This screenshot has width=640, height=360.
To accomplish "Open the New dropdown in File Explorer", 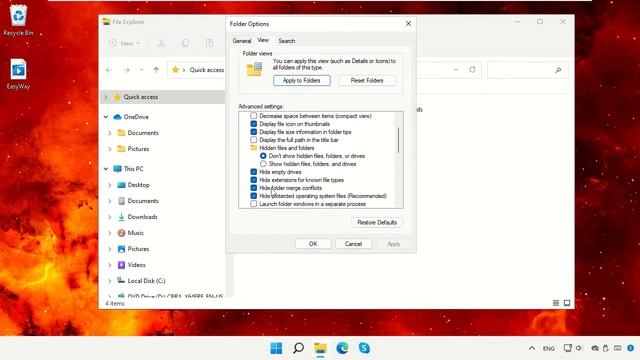I will (124, 43).
